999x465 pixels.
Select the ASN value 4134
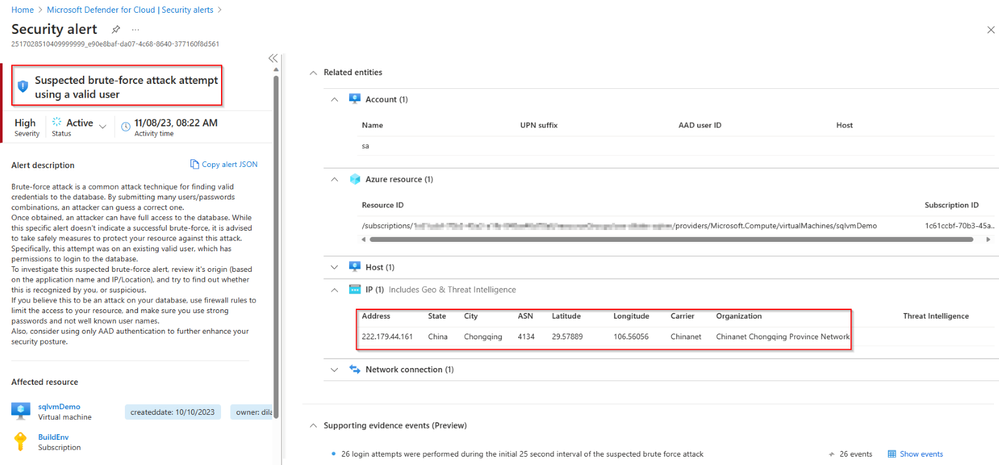(x=526, y=337)
